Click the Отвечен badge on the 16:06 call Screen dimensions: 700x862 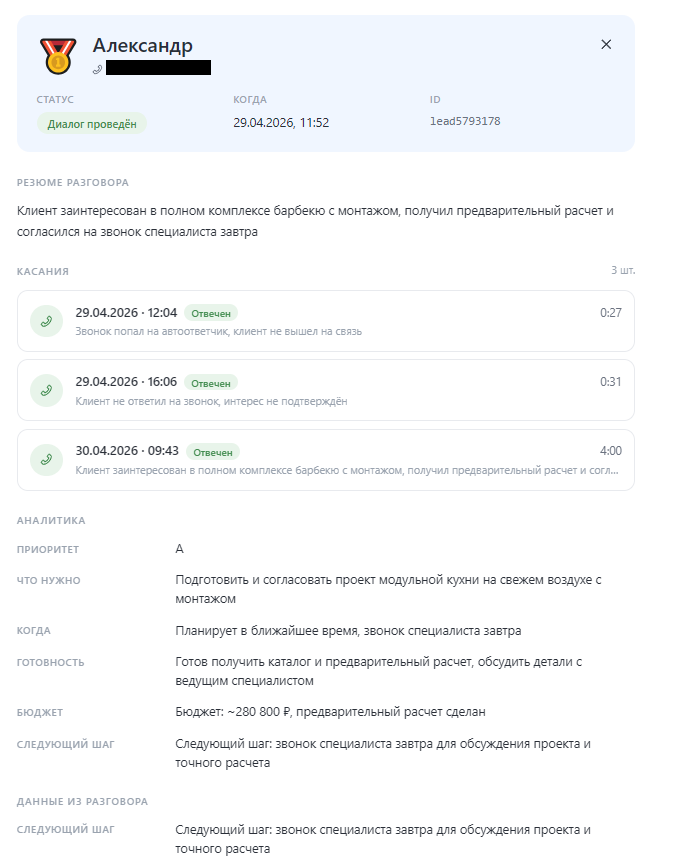211,383
